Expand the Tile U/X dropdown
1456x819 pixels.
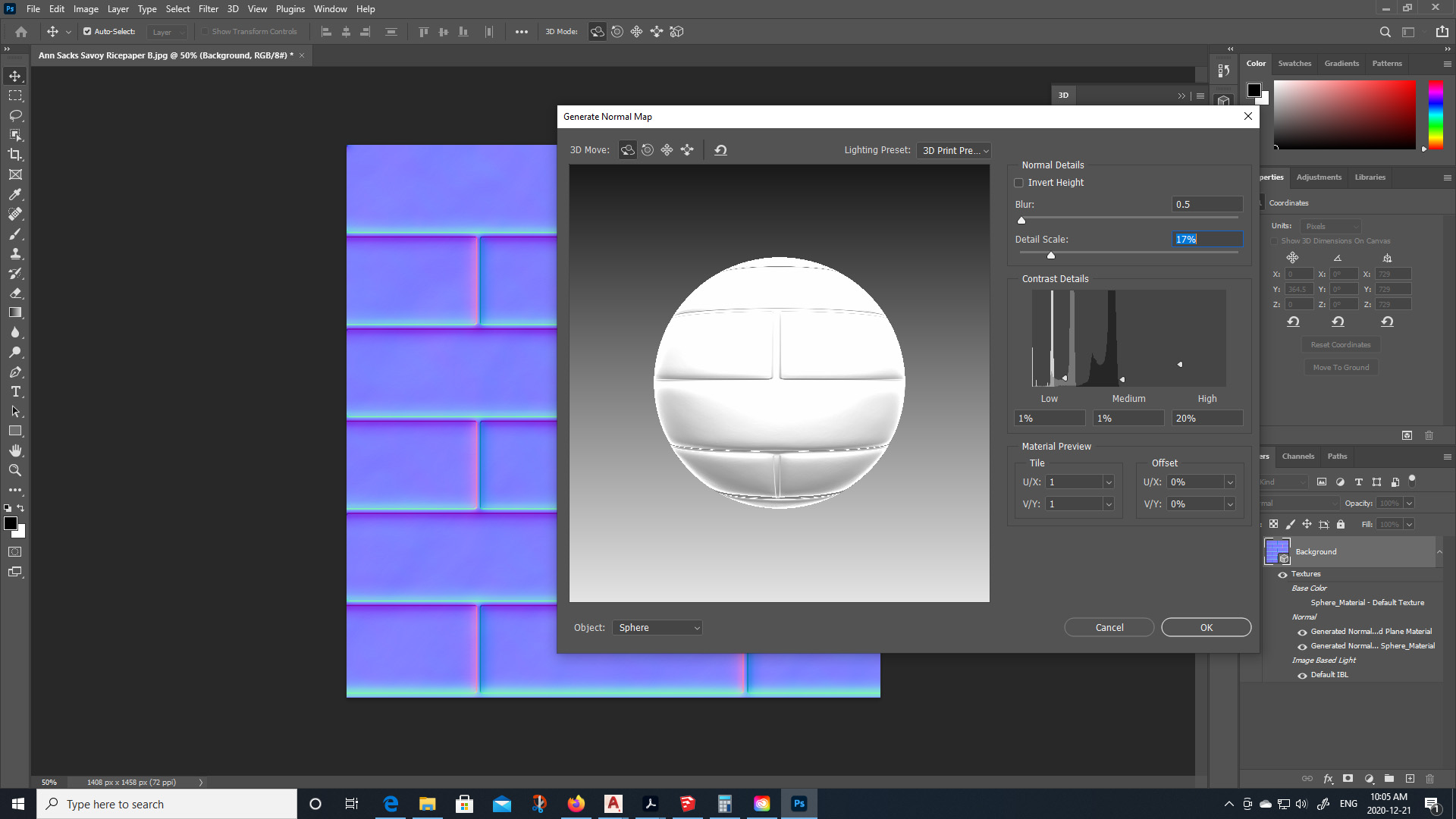coord(1108,482)
